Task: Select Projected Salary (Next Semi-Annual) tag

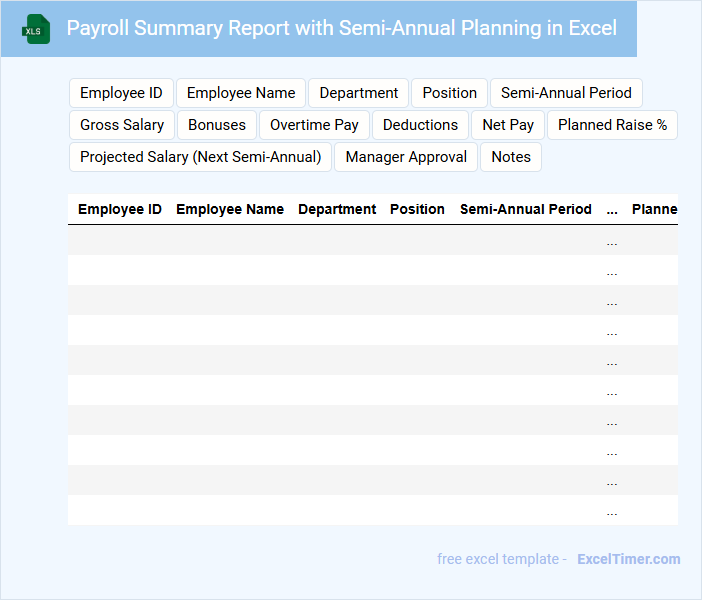Action: [x=200, y=157]
